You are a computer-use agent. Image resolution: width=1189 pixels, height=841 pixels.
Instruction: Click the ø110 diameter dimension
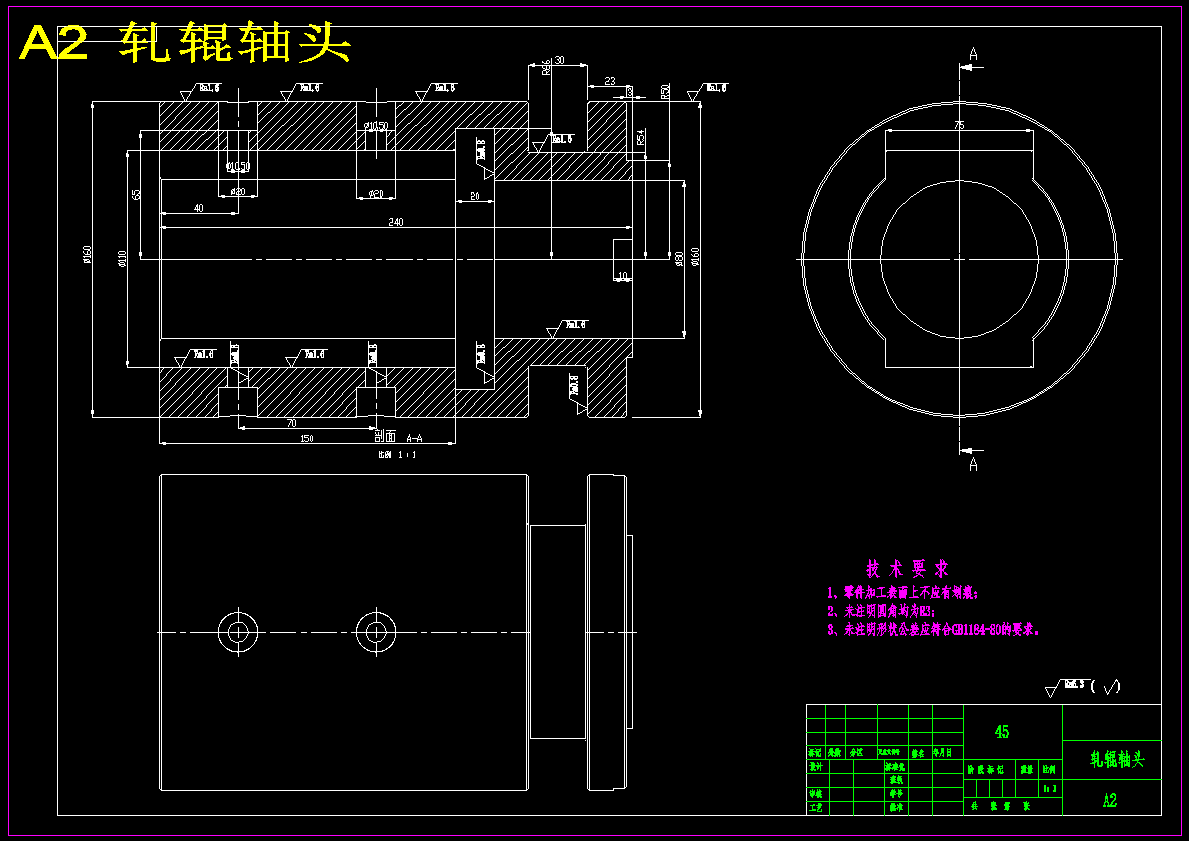tap(121, 259)
